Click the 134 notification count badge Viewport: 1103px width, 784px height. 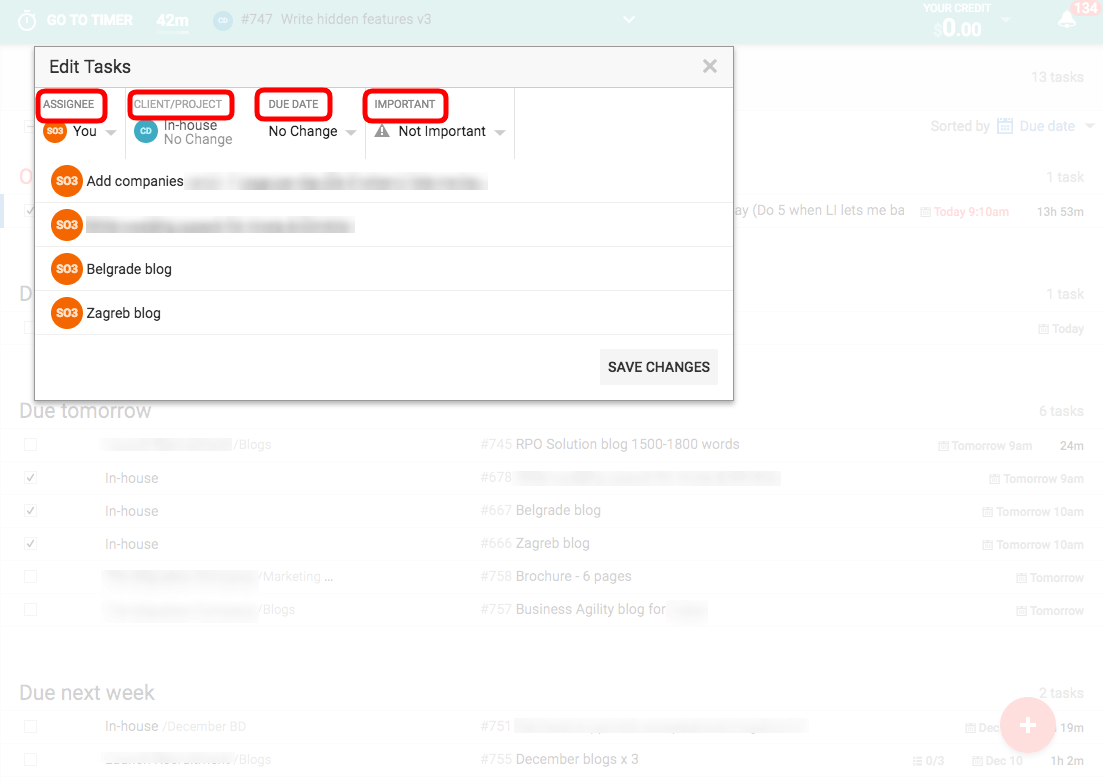pyautogui.click(x=1085, y=8)
